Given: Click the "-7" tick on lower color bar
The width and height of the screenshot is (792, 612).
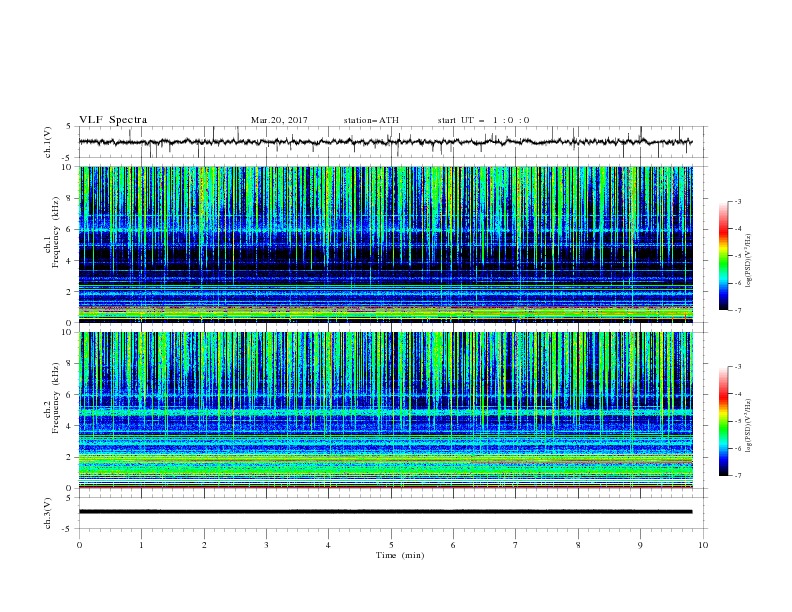Looking at the screenshot, I should [738, 476].
